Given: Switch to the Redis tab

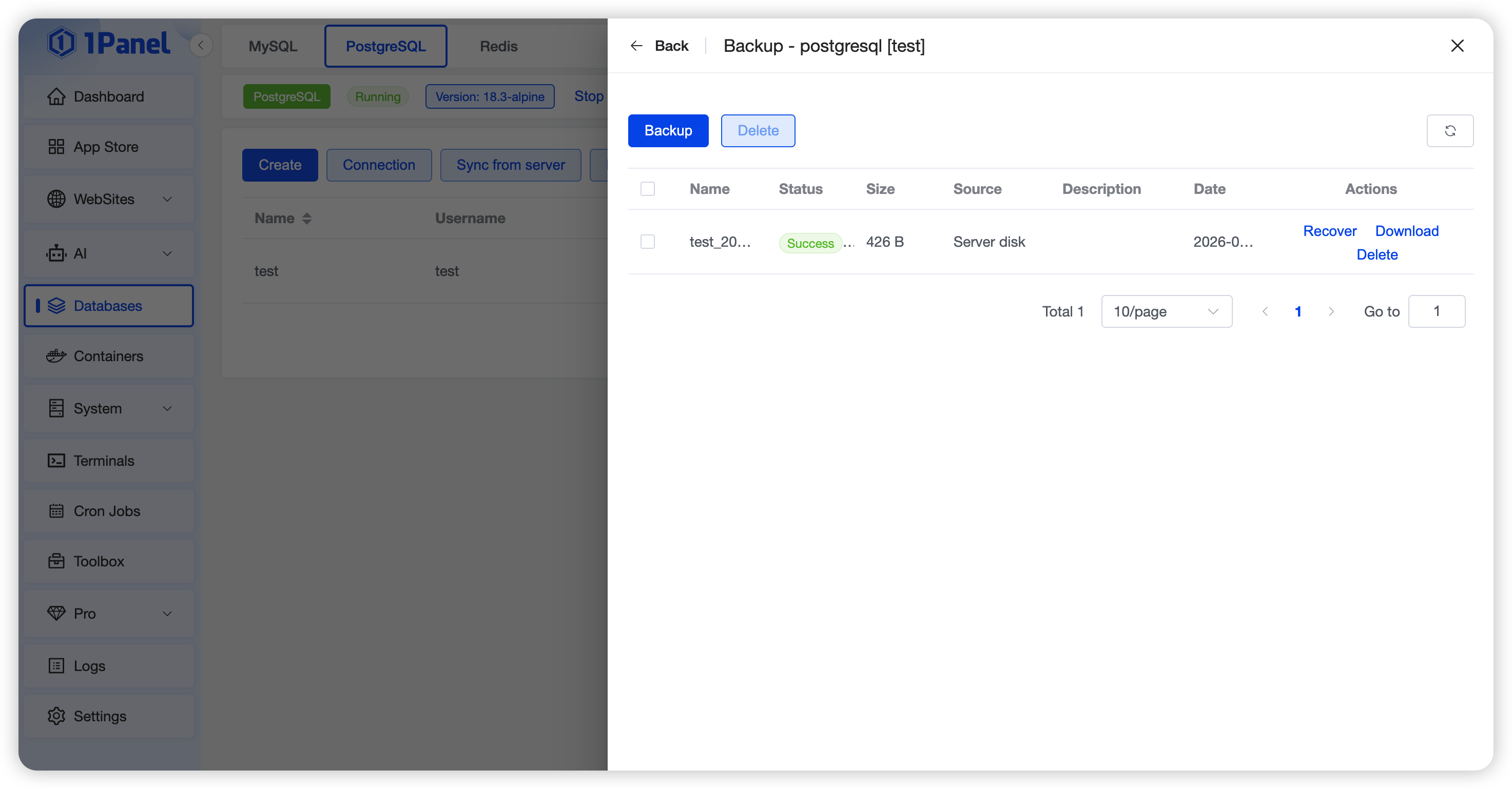Looking at the screenshot, I should point(498,46).
